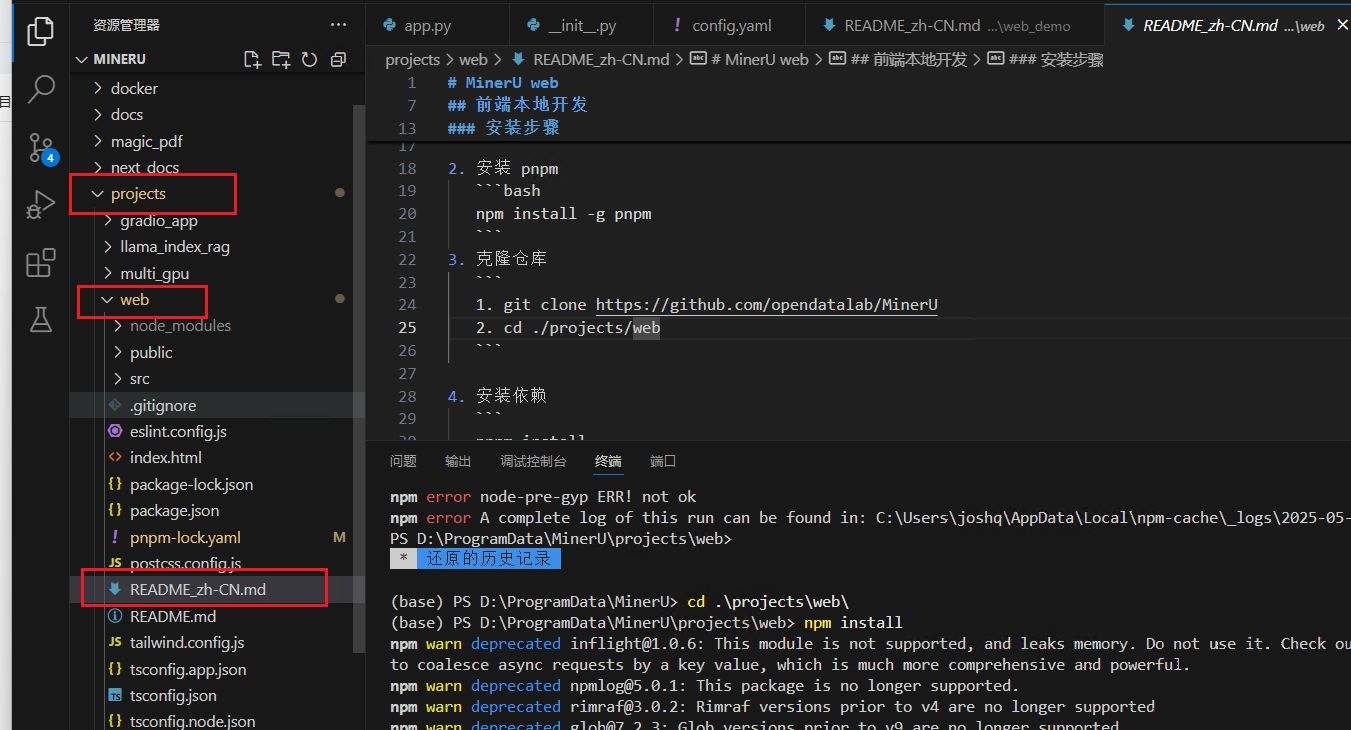The height and width of the screenshot is (730, 1351).
Task: Open the Search view in activity bar
Action: pos(41,88)
